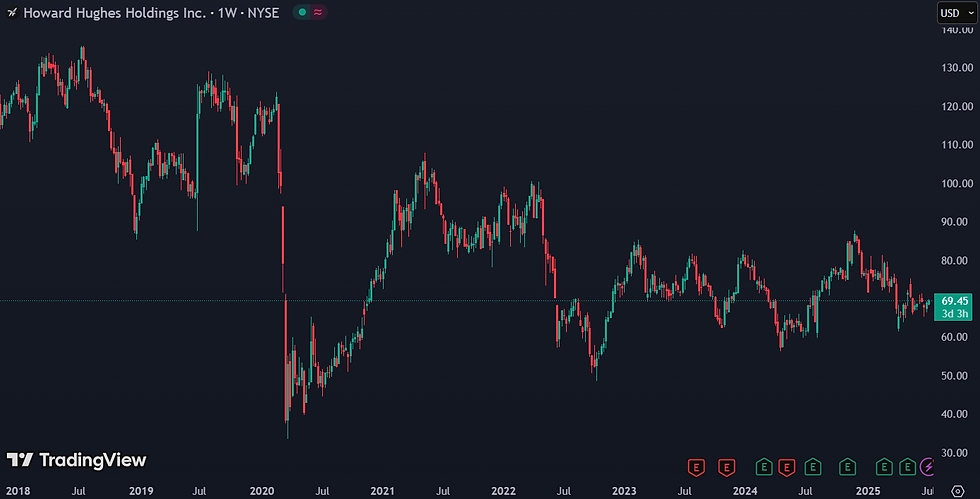Click the 3d 3h bar countdown label
The height and width of the screenshot is (499, 980).
pyautogui.click(x=955, y=314)
